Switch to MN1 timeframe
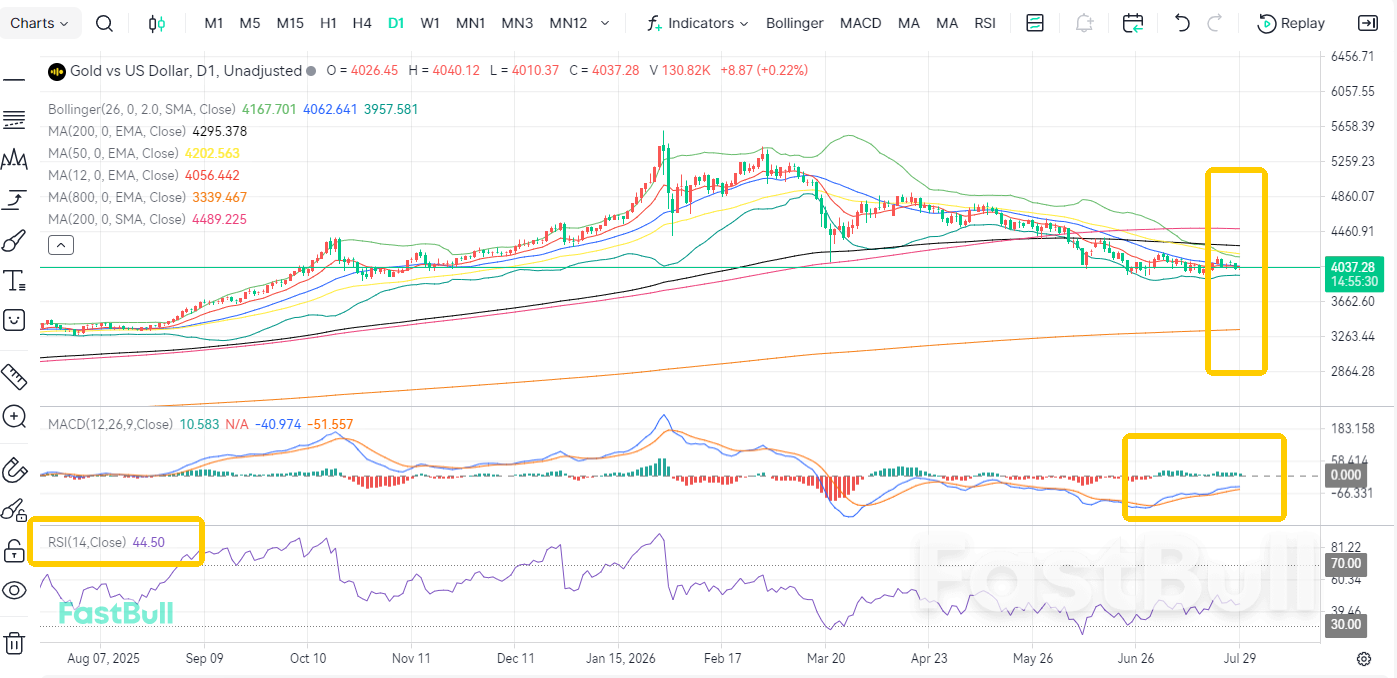 point(470,23)
